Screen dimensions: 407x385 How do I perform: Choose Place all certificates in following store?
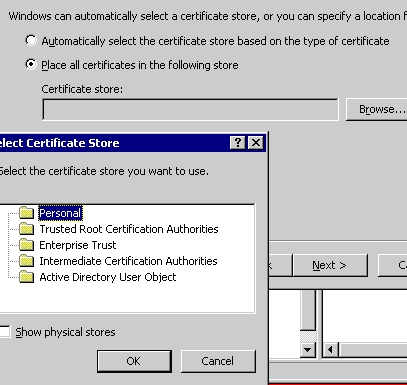coord(31,64)
